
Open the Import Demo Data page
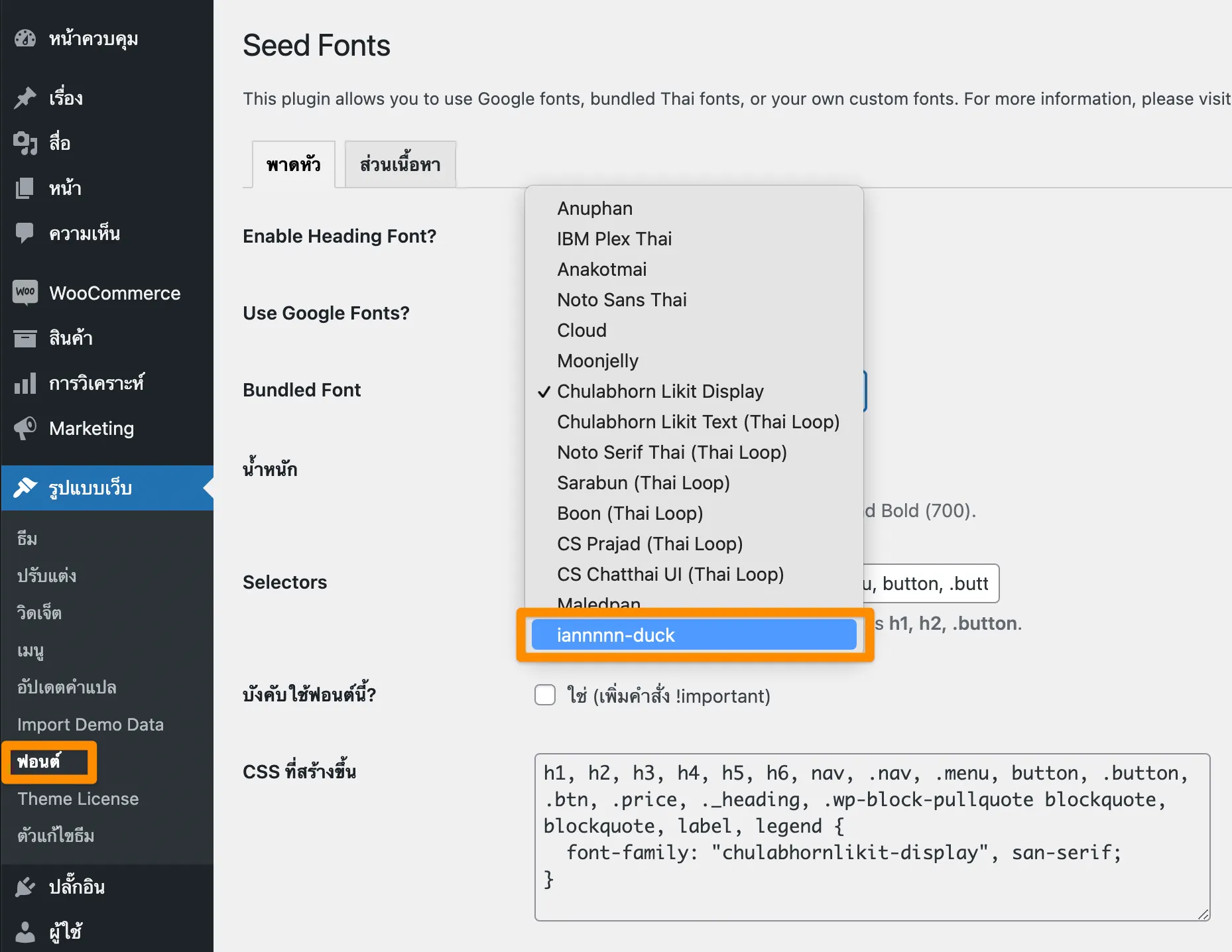pyautogui.click(x=91, y=724)
